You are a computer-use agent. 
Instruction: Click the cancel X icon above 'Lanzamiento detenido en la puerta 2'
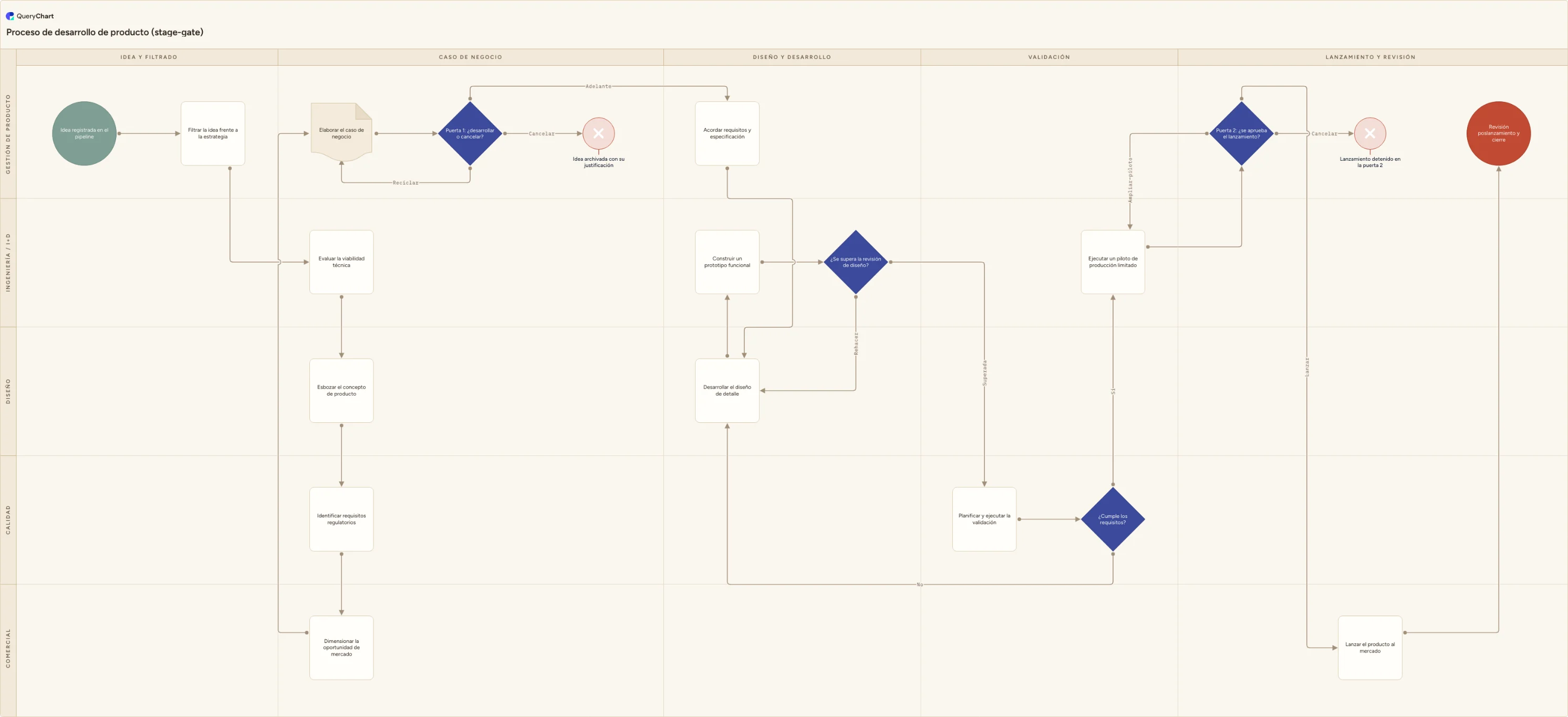tap(1369, 133)
